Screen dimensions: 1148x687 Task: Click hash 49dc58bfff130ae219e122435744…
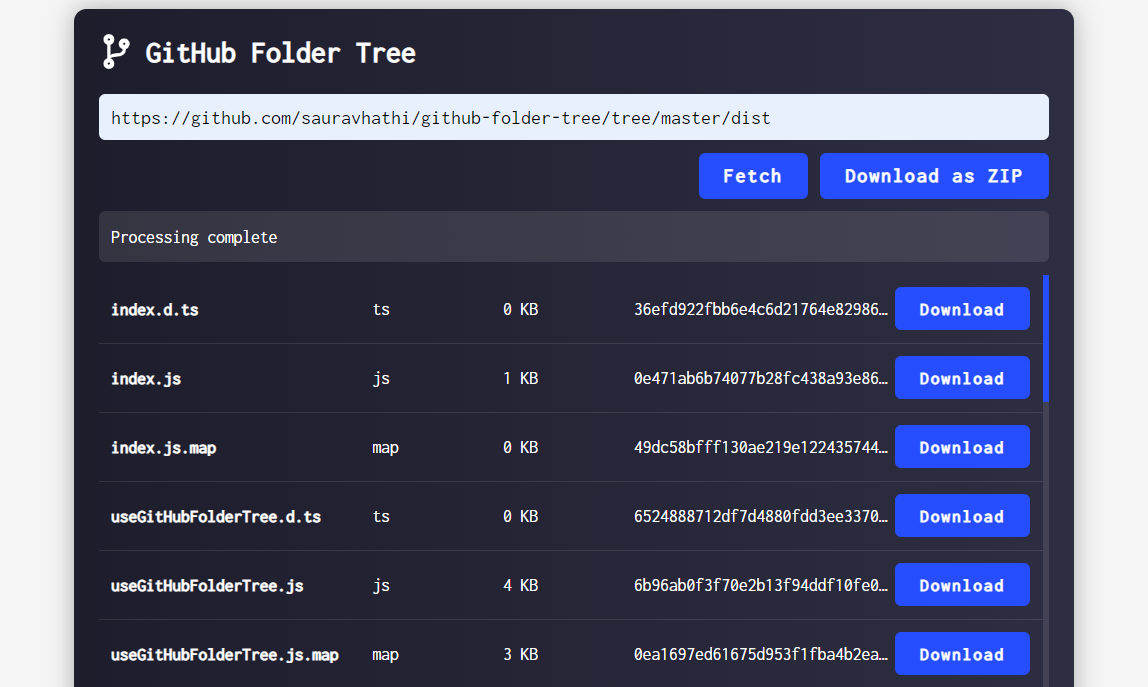761,447
